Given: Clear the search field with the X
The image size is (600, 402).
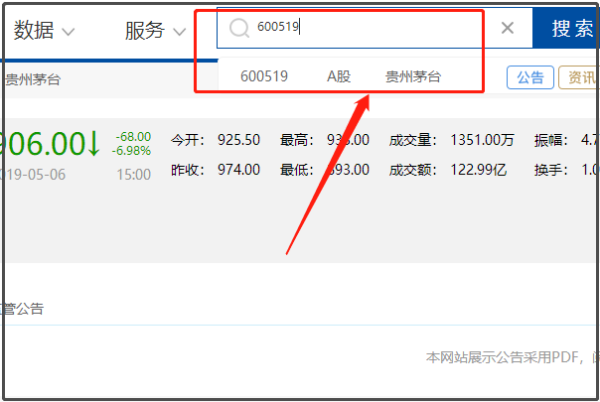Looking at the screenshot, I should (507, 28).
